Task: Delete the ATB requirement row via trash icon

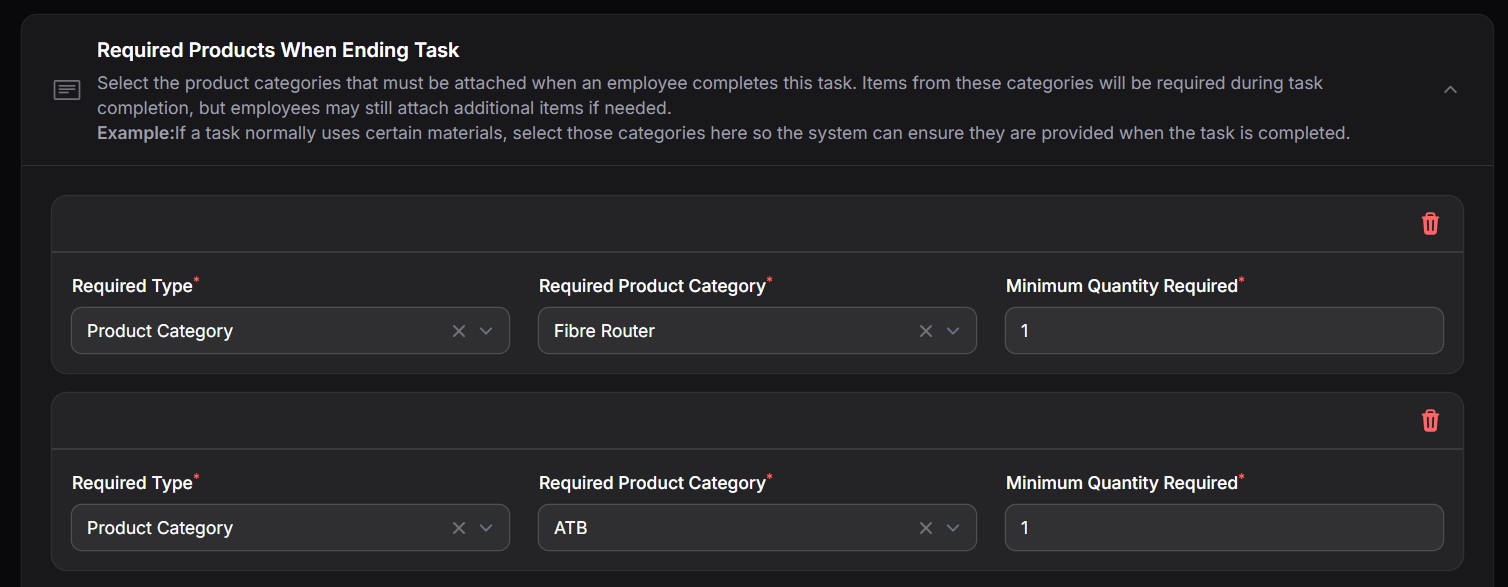Action: [x=1430, y=421]
